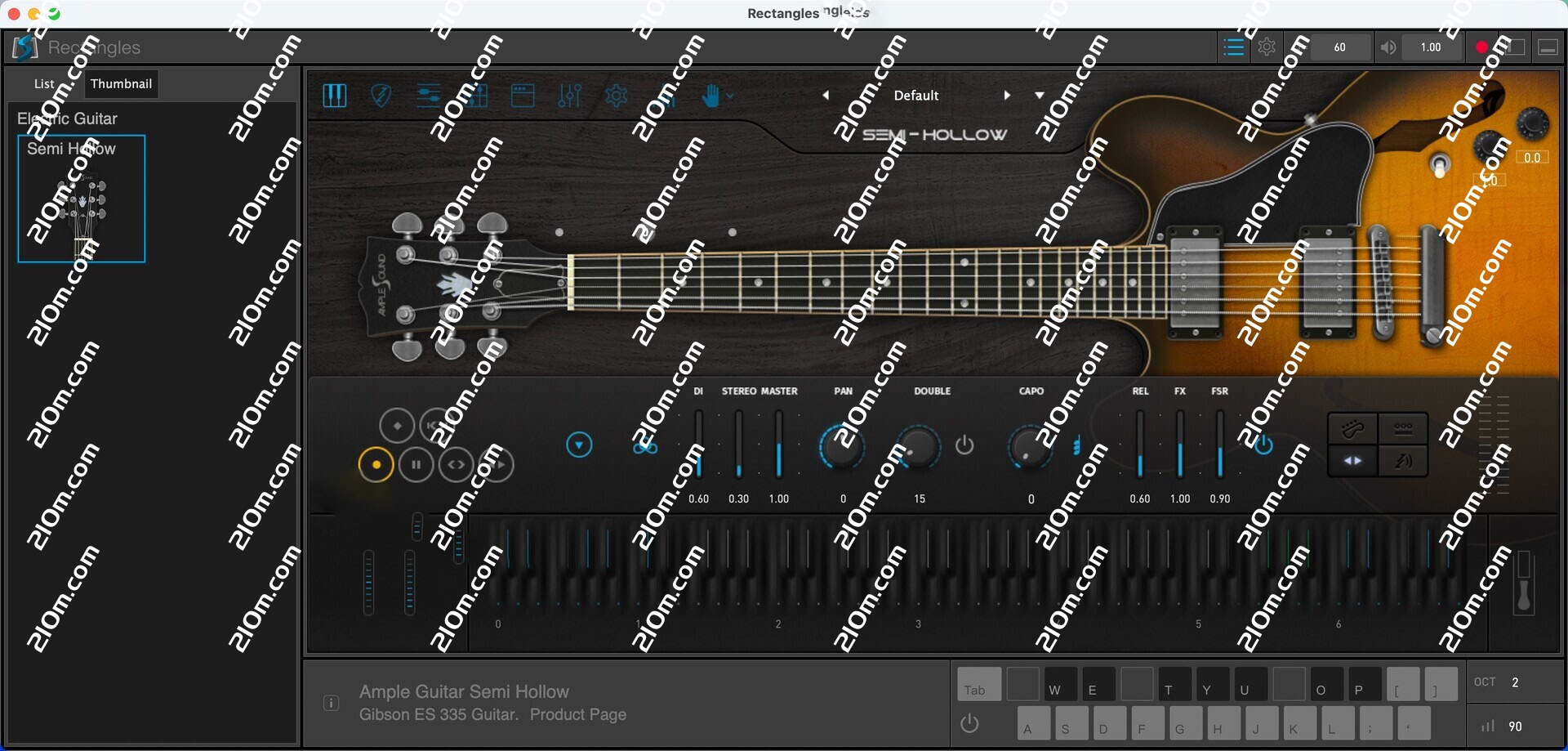Select the guitar body icon button

1353,428
